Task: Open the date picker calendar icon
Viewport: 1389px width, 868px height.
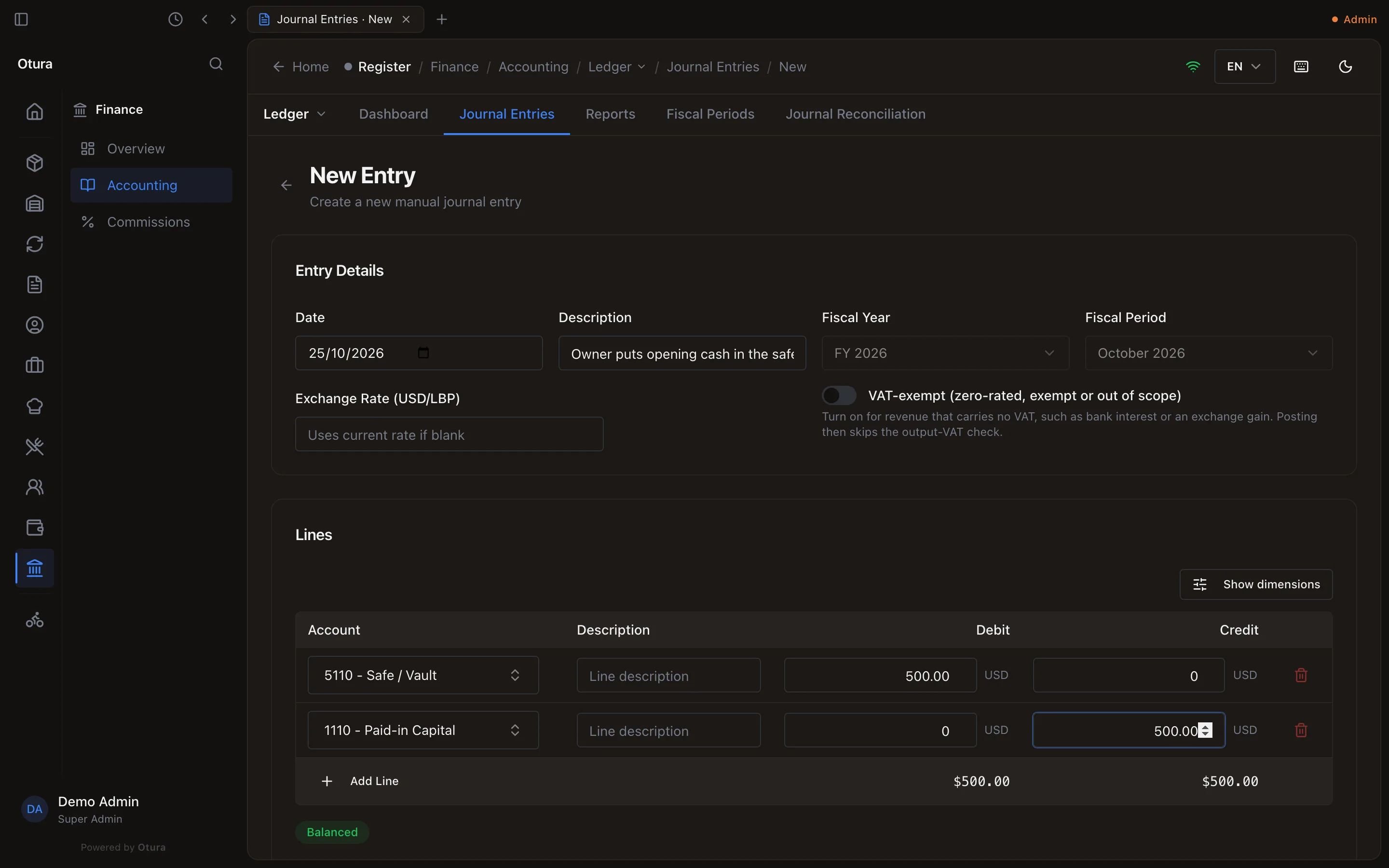Action: (423, 353)
